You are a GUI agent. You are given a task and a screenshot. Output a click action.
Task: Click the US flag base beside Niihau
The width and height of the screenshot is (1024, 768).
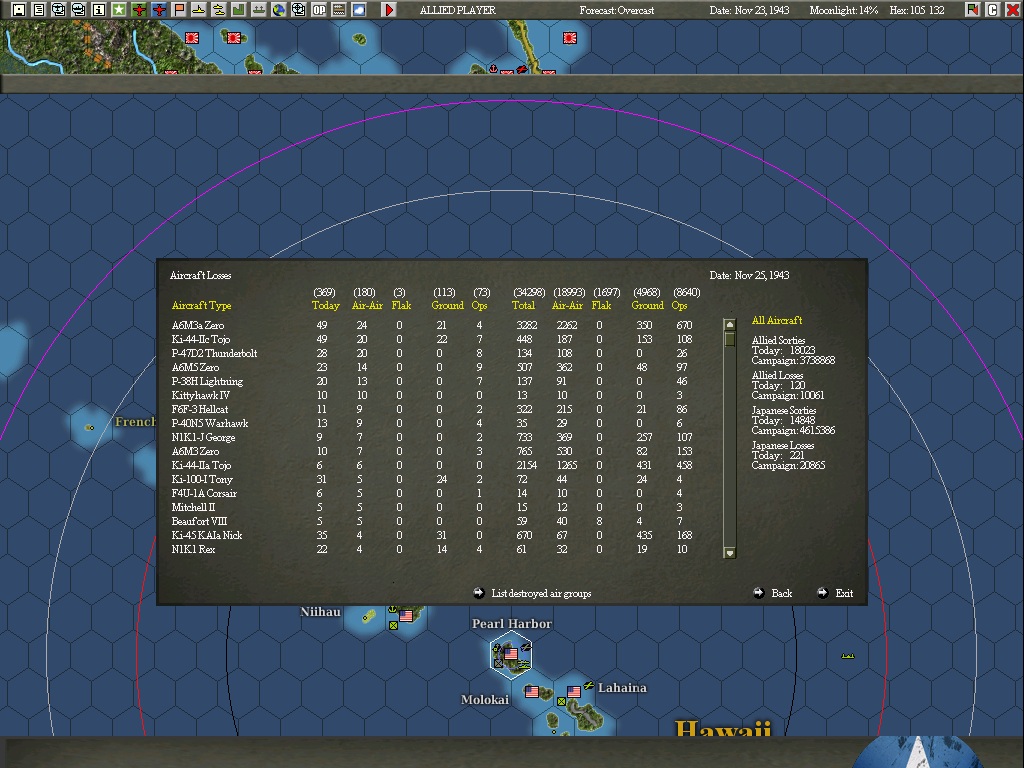(x=406, y=616)
